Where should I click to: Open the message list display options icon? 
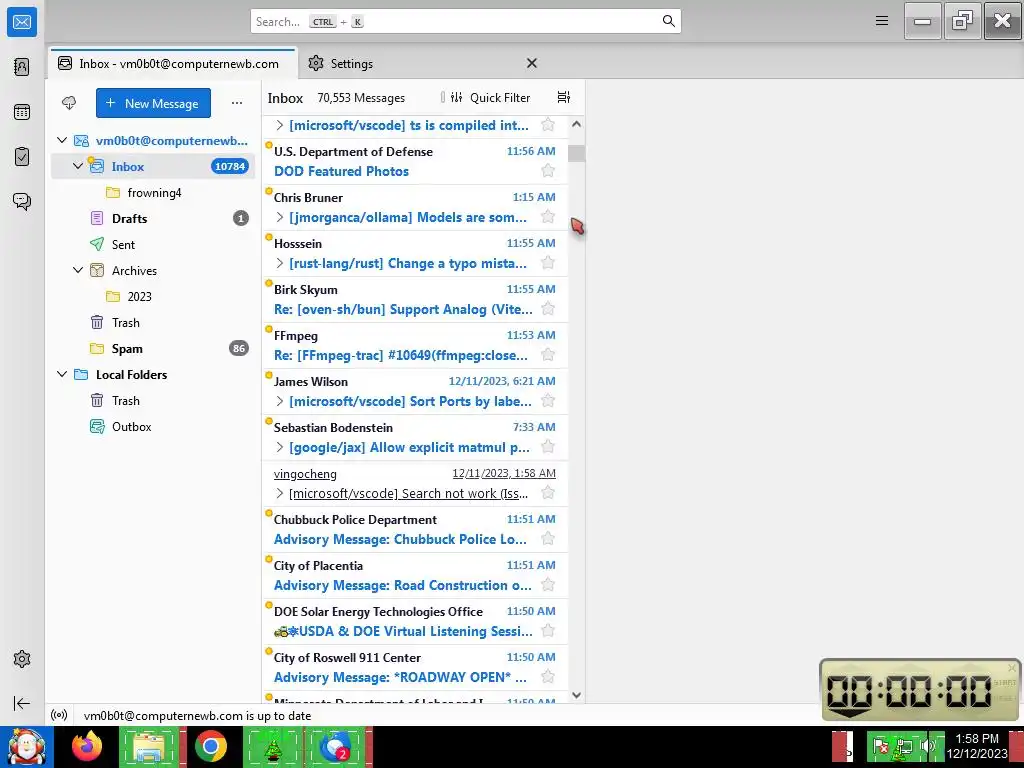[x=564, y=97]
